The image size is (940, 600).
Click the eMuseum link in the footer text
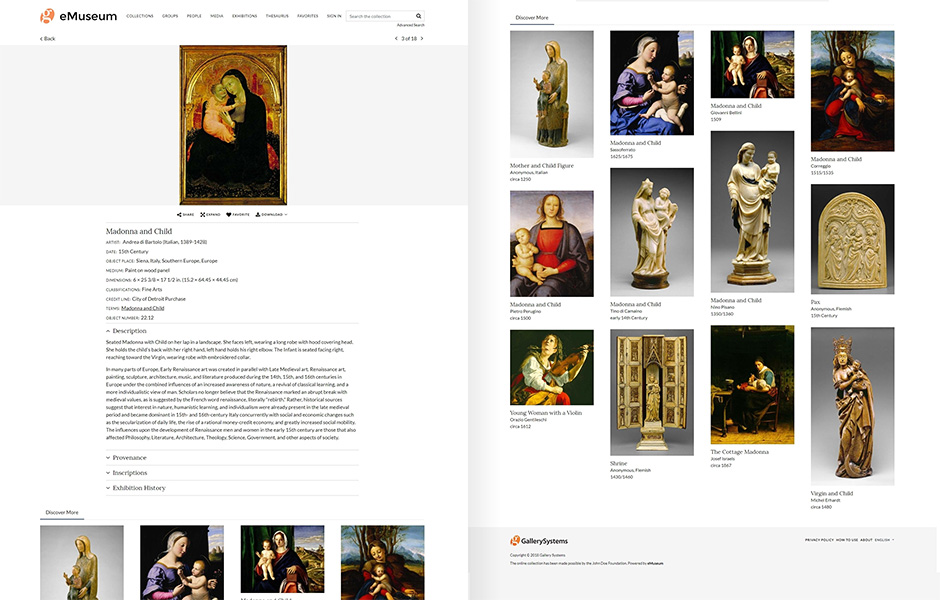[x=655, y=563]
